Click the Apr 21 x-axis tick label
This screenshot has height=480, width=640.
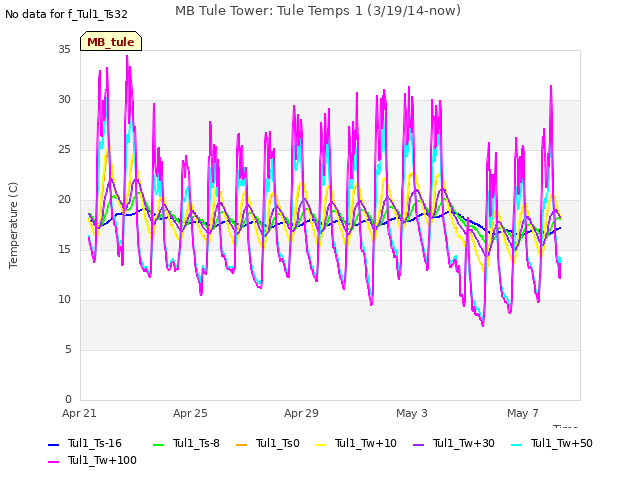click(79, 413)
